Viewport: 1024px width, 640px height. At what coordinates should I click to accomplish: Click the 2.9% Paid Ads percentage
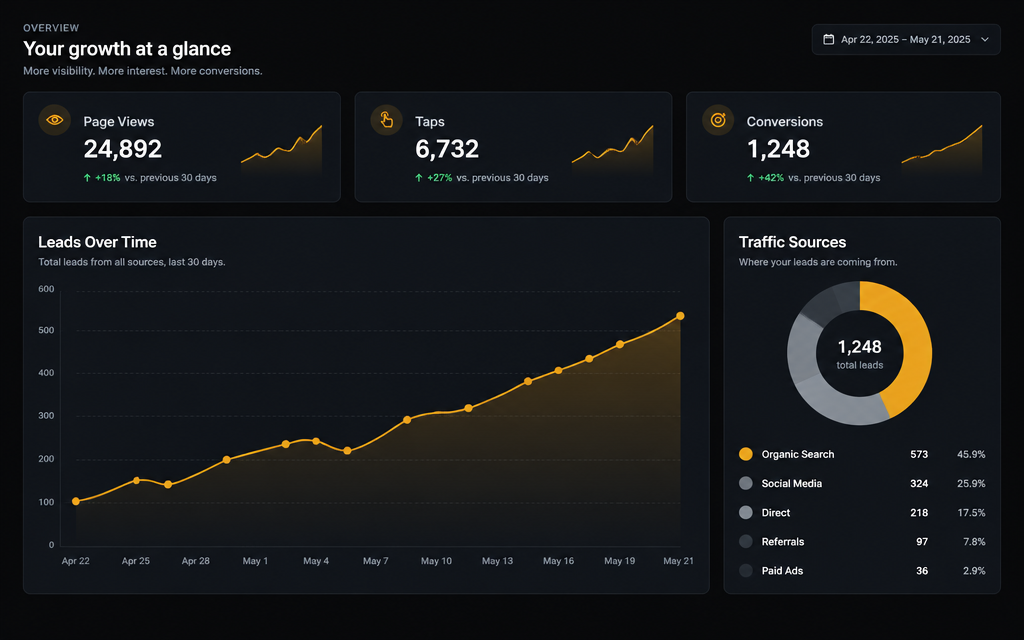point(974,571)
